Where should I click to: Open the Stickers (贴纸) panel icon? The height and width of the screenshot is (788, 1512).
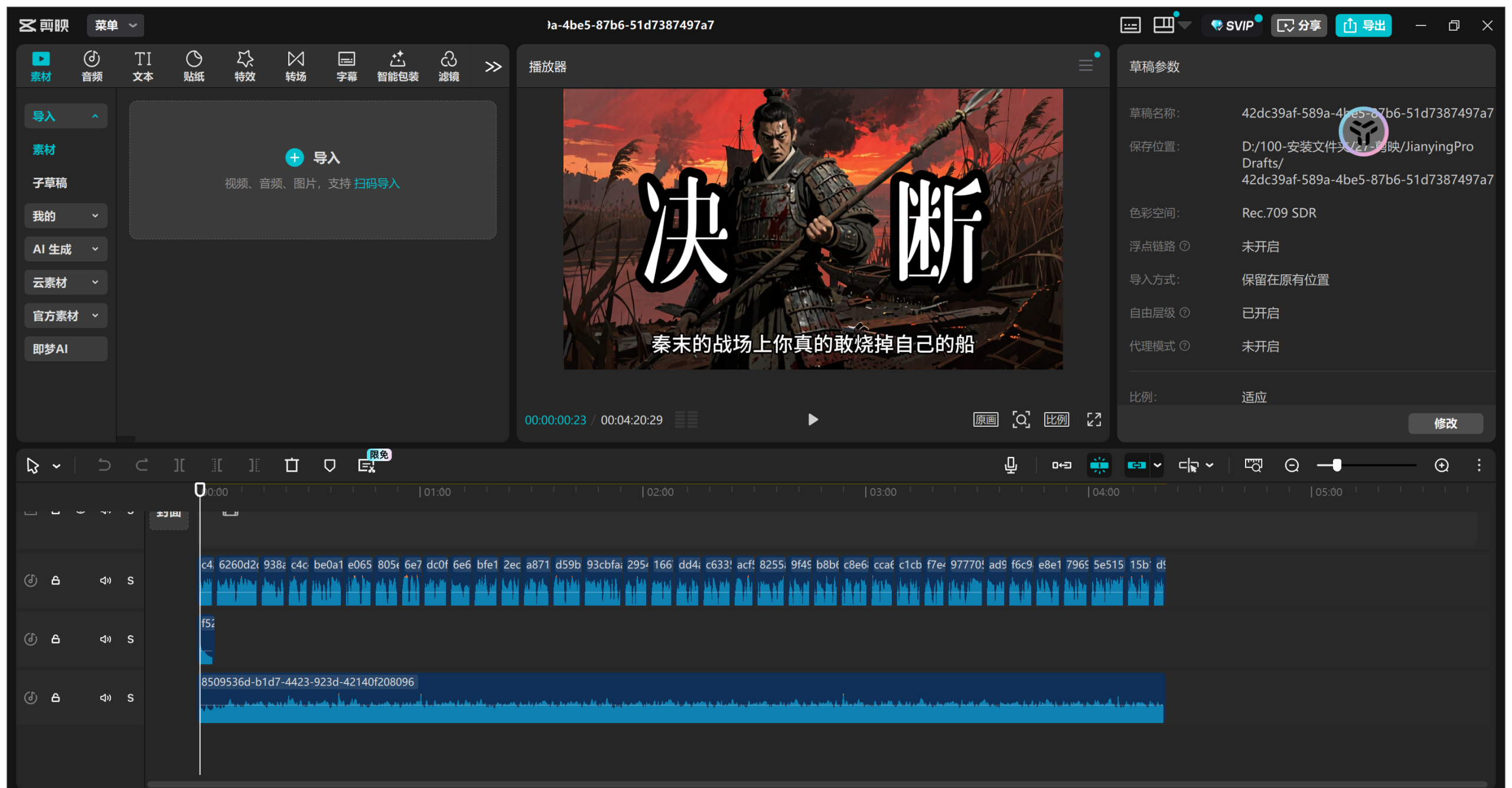(x=194, y=66)
